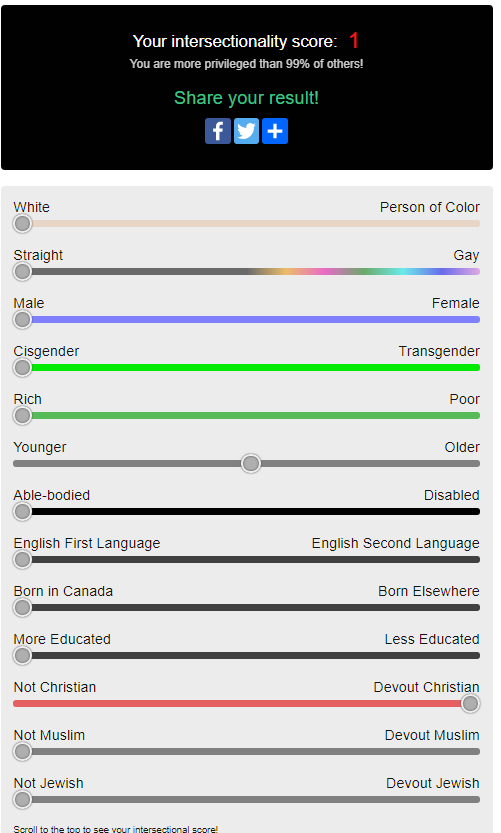Click the Able-bodied to Disabled slider handle

(22, 512)
